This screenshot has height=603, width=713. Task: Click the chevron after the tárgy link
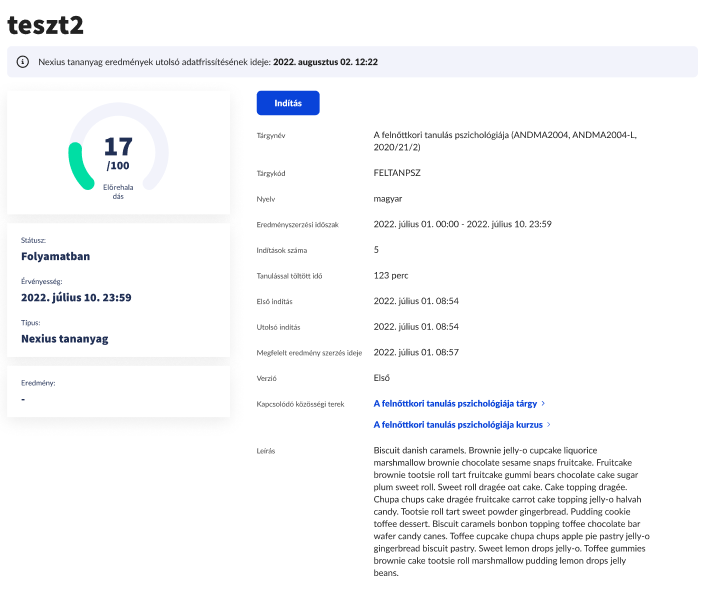tap(543, 404)
